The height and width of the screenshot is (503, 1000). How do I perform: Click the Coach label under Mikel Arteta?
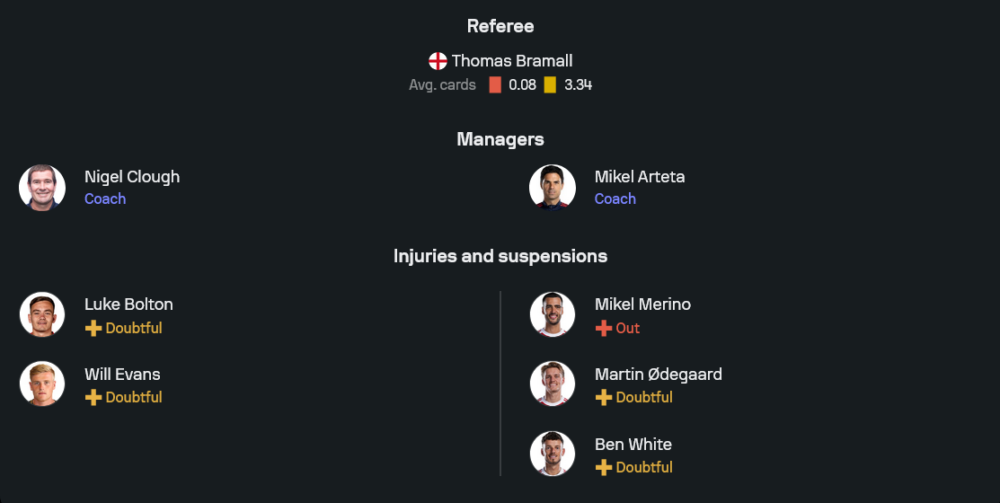coord(615,199)
